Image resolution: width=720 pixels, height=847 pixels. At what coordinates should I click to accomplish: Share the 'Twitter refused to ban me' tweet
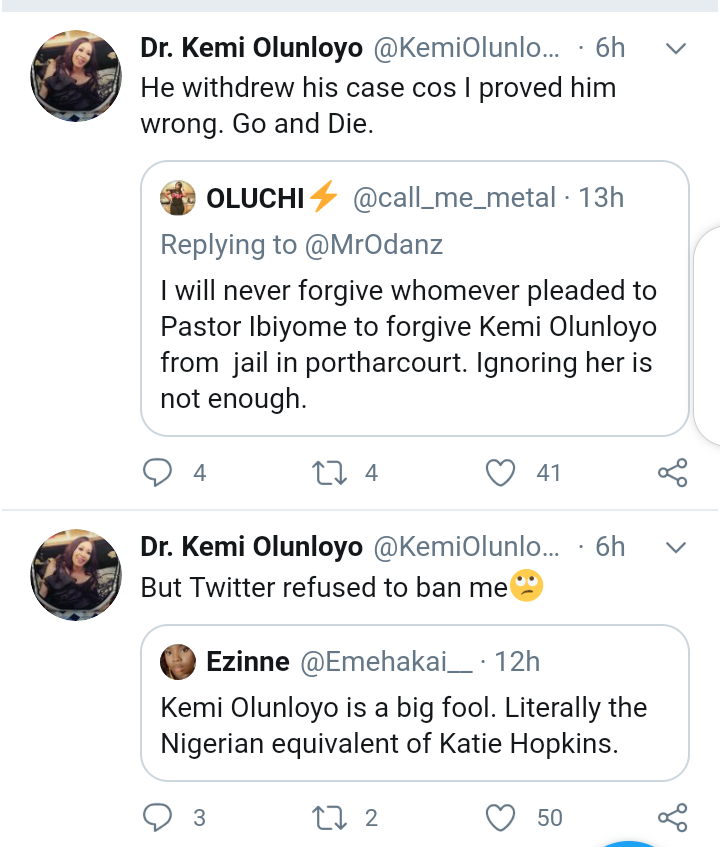pyautogui.click(x=672, y=817)
